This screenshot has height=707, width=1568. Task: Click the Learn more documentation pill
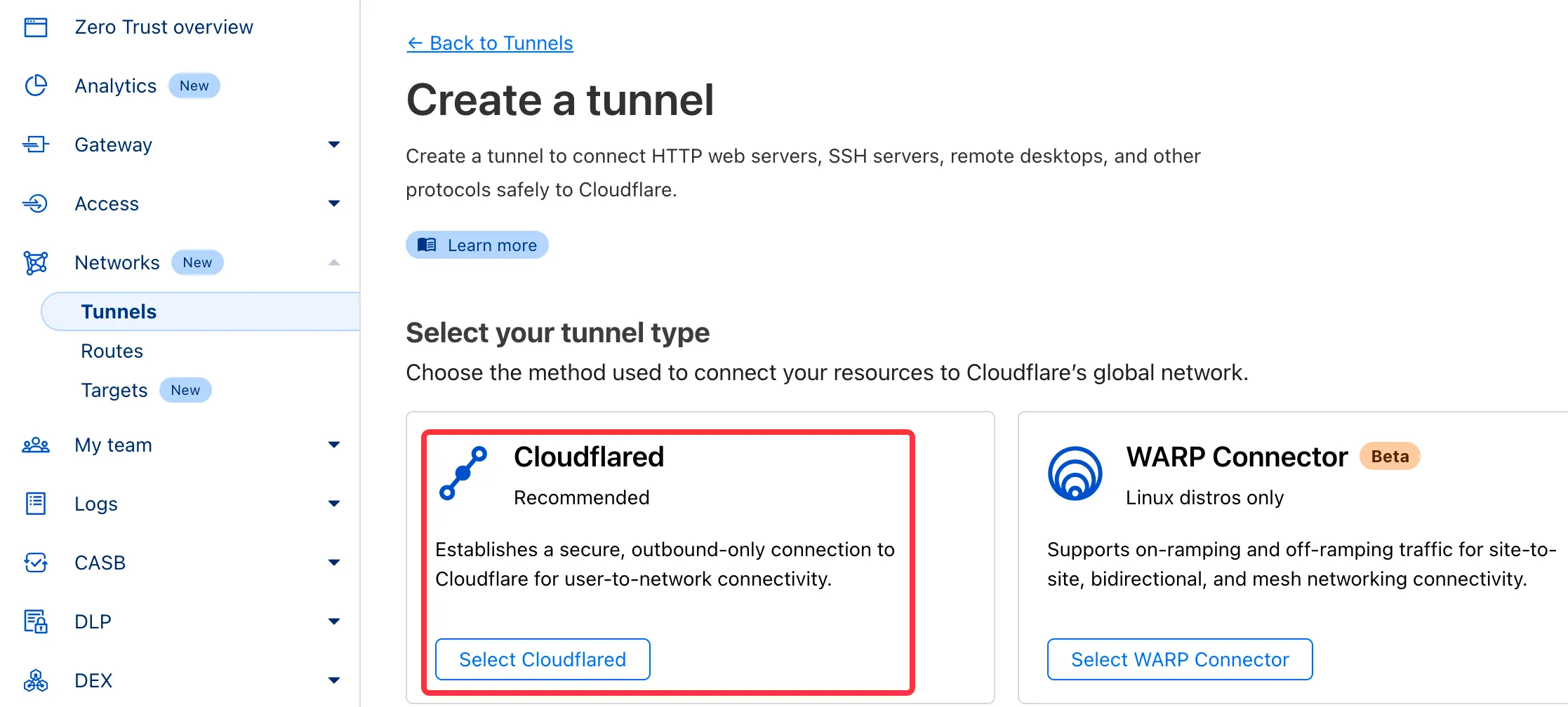477,245
